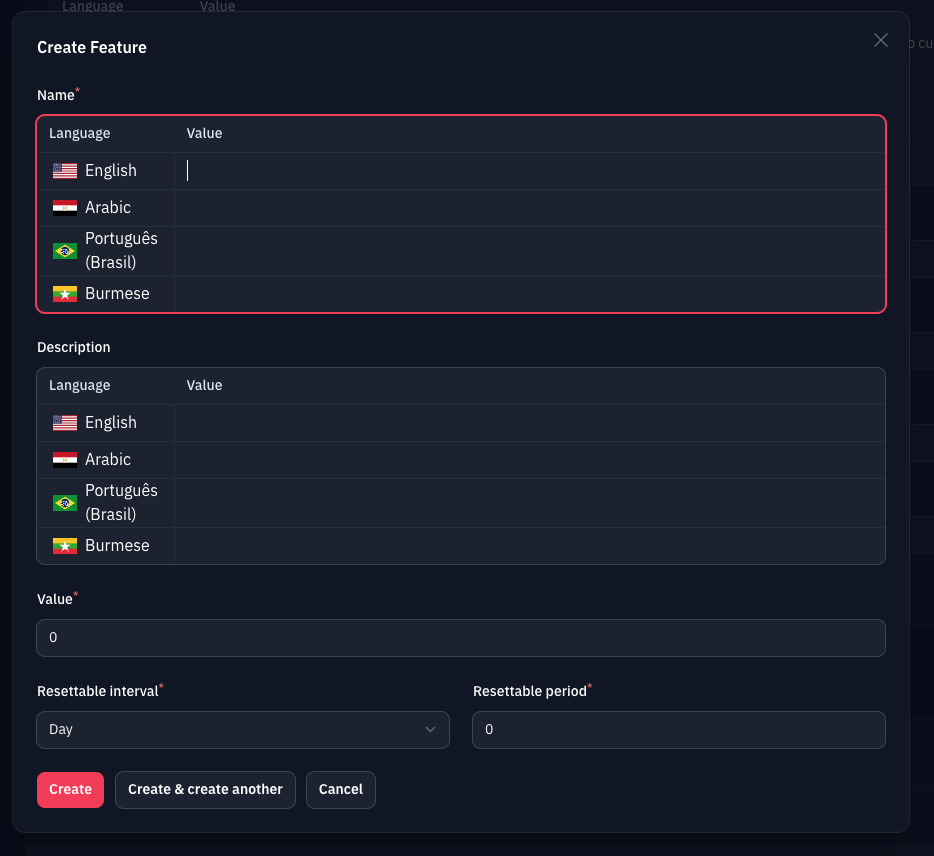Click the Arabic flag in Description table
934x856 pixels.
65,460
